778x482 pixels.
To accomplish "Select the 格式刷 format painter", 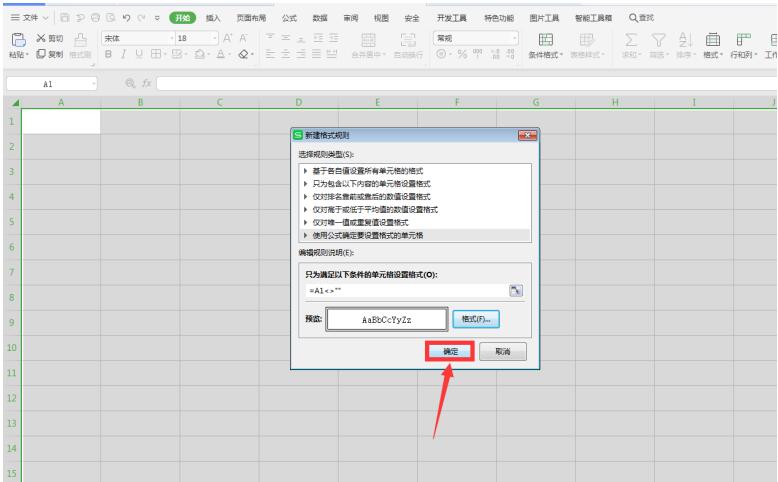I will (80, 46).
